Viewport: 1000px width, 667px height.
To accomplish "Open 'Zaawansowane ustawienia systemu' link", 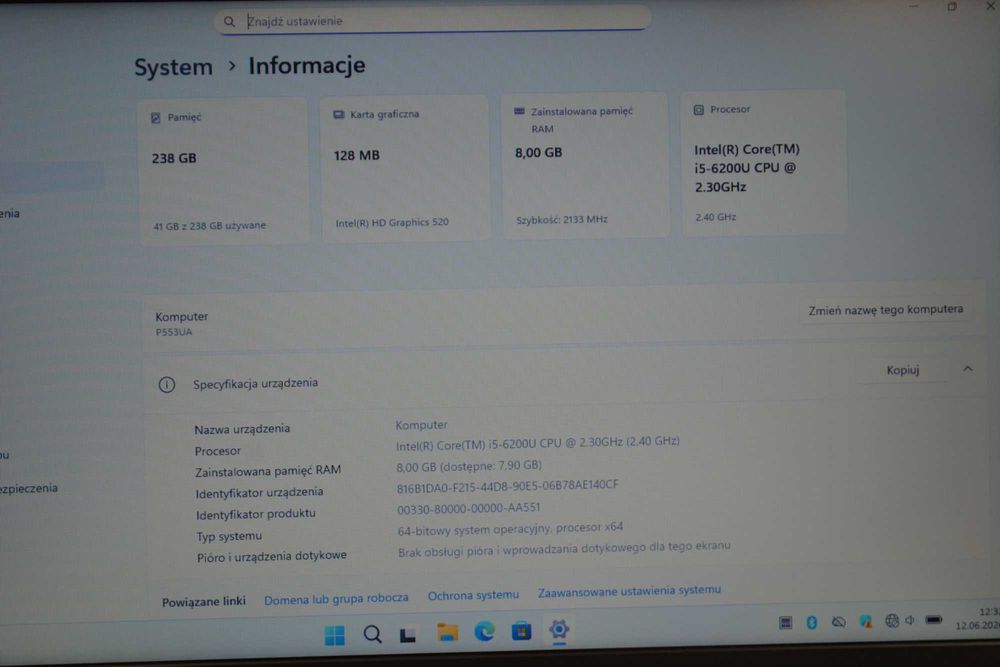I will (629, 591).
